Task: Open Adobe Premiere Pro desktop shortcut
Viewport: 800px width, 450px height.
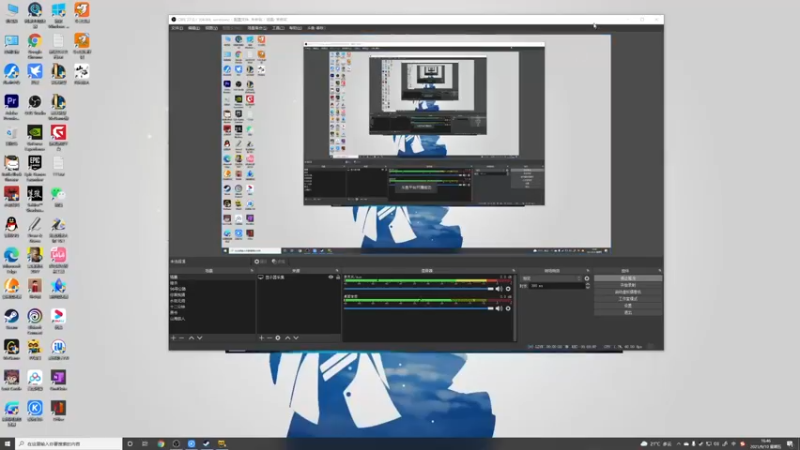Action: (x=11, y=107)
